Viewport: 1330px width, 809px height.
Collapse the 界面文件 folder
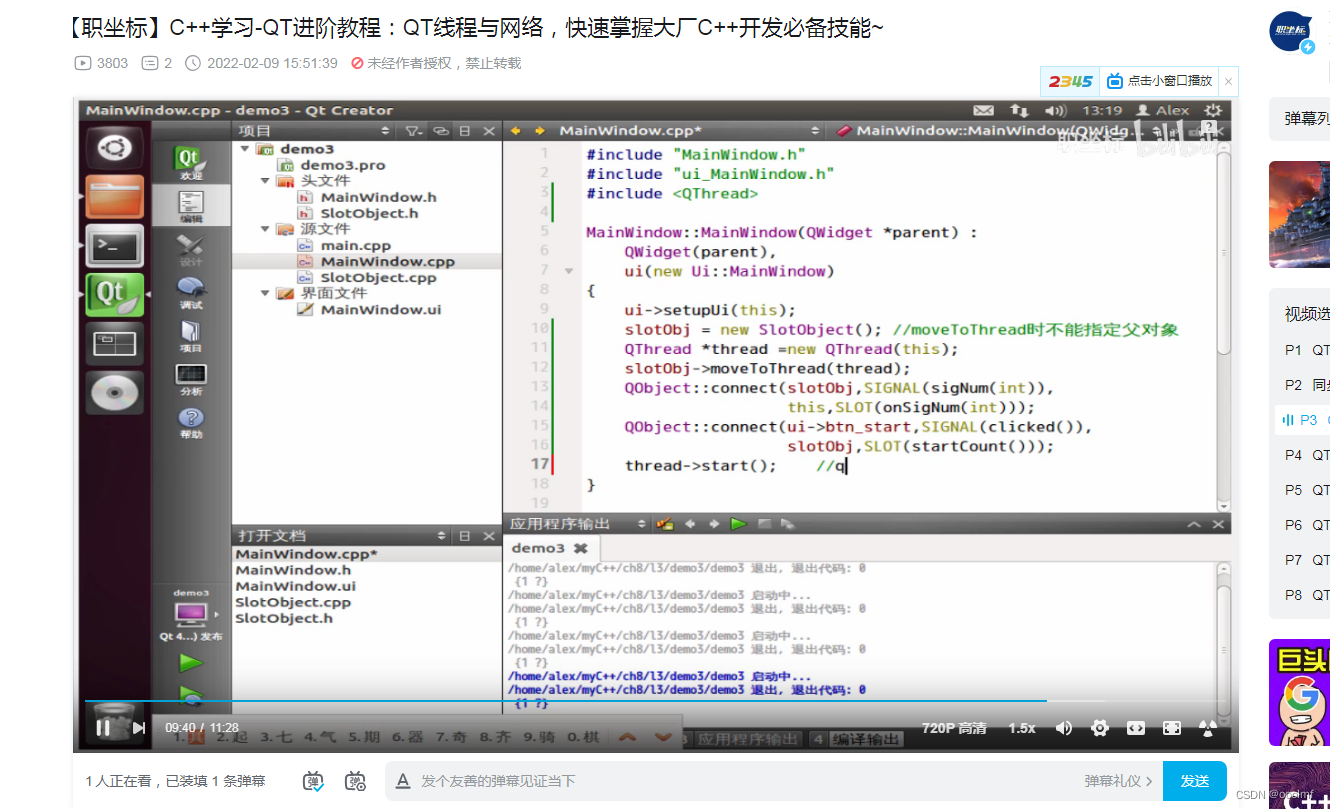(265, 293)
